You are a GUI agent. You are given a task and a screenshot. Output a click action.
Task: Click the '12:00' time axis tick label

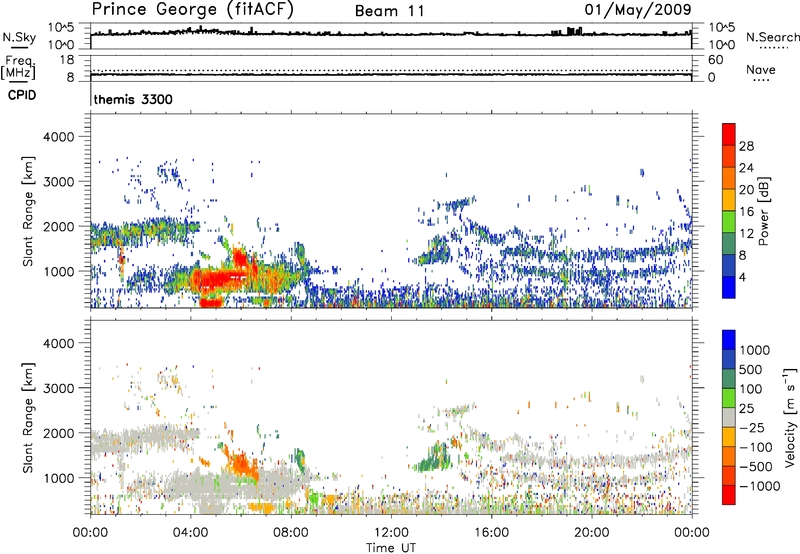coord(391,533)
